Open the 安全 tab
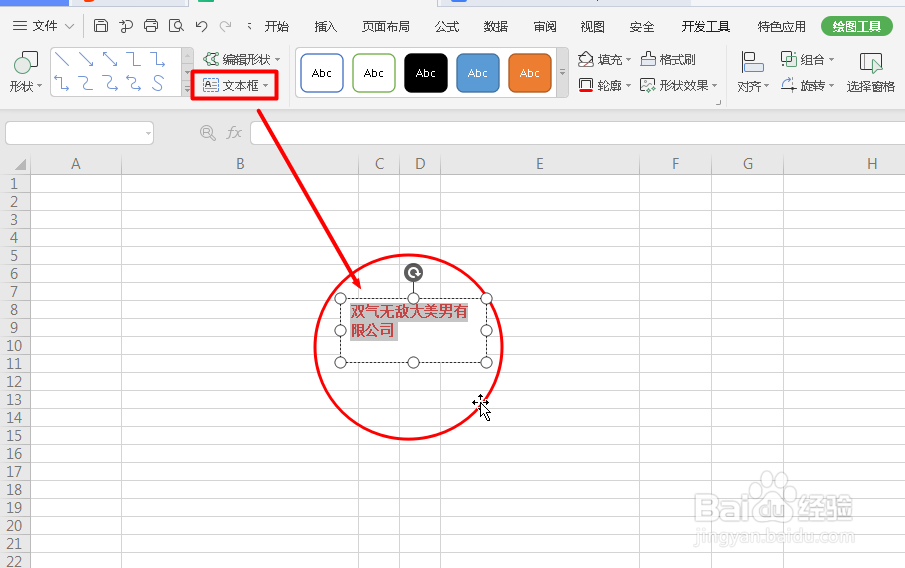The height and width of the screenshot is (568, 905). [x=642, y=27]
